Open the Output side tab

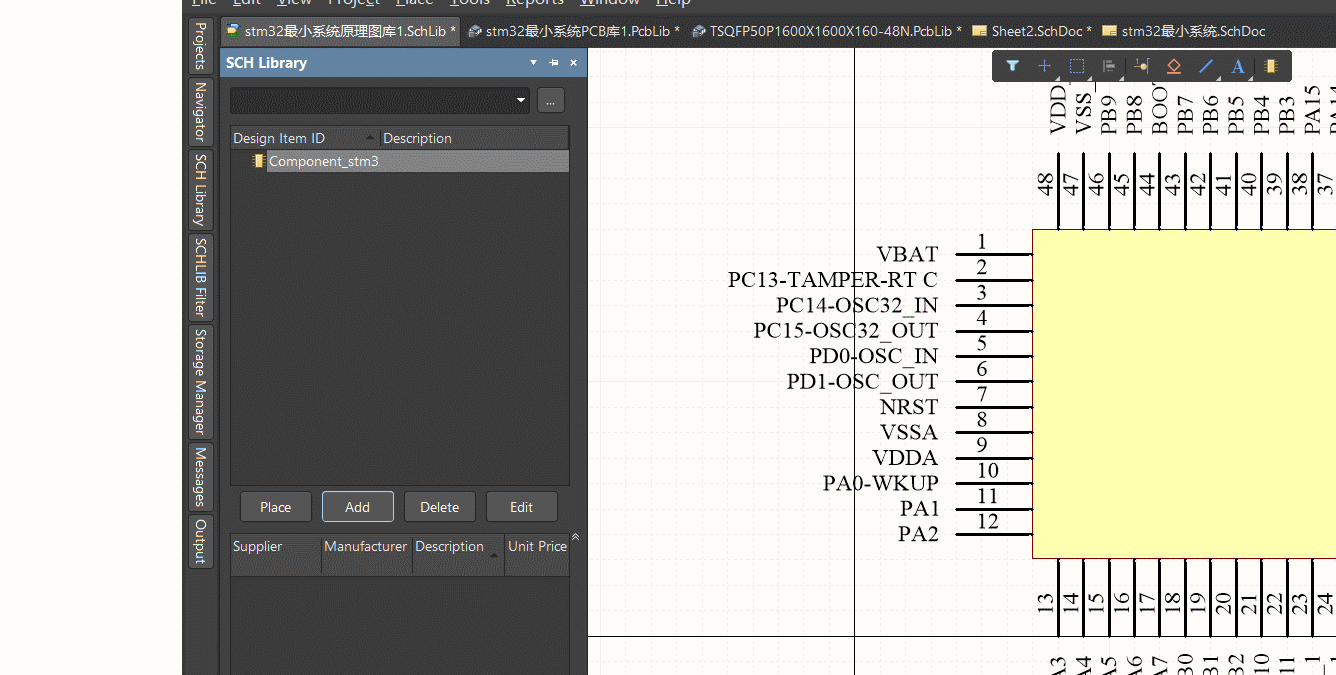(x=200, y=541)
